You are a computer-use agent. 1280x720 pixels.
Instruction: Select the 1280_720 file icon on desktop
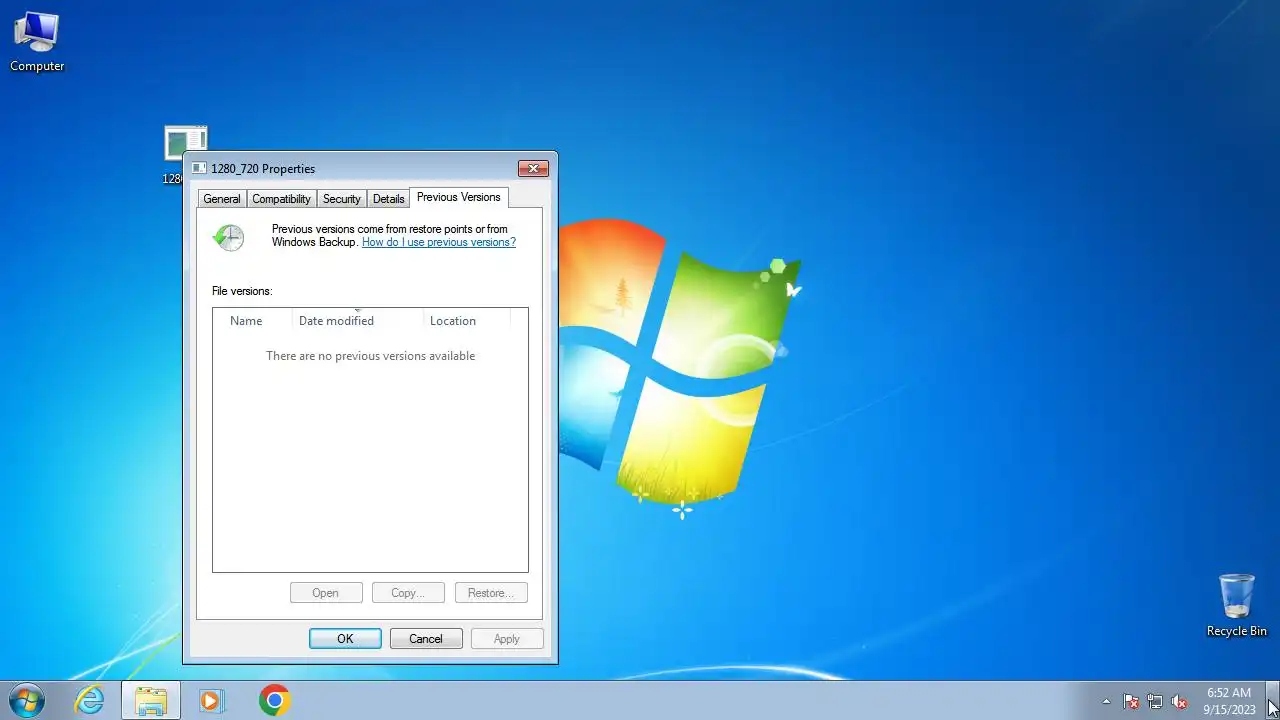185,143
